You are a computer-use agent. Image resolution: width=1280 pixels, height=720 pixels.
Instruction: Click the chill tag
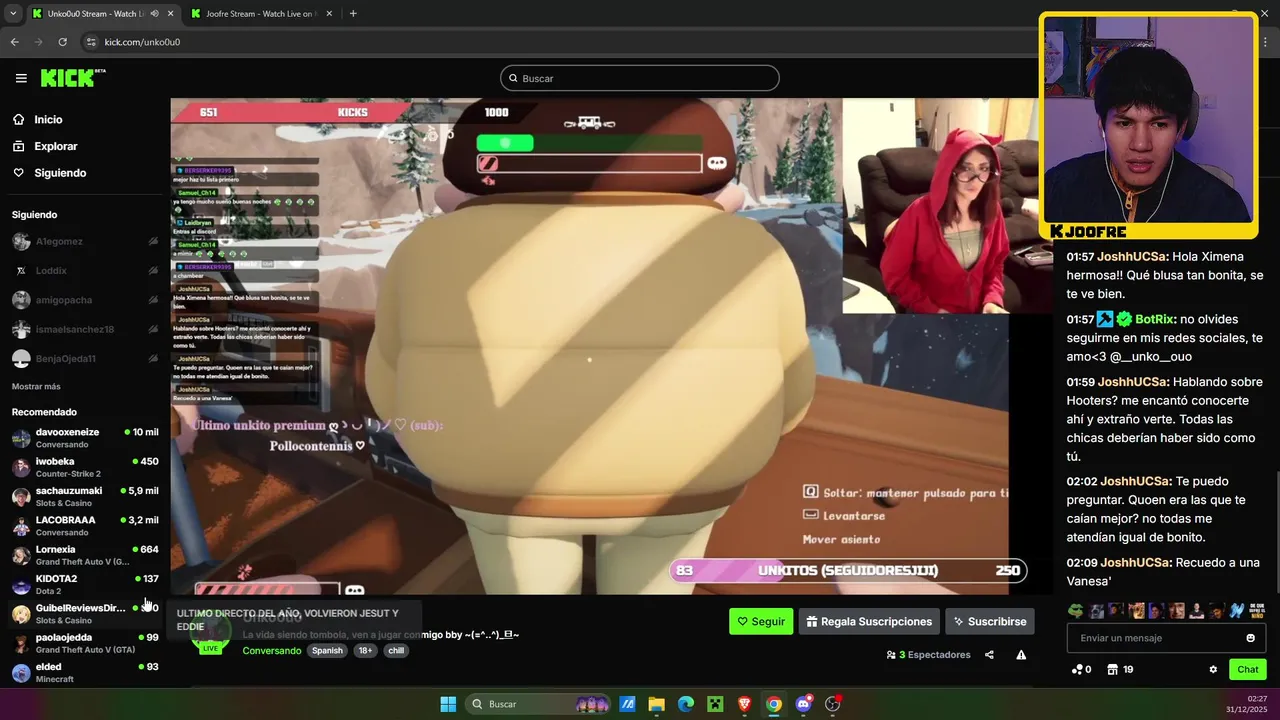(396, 651)
